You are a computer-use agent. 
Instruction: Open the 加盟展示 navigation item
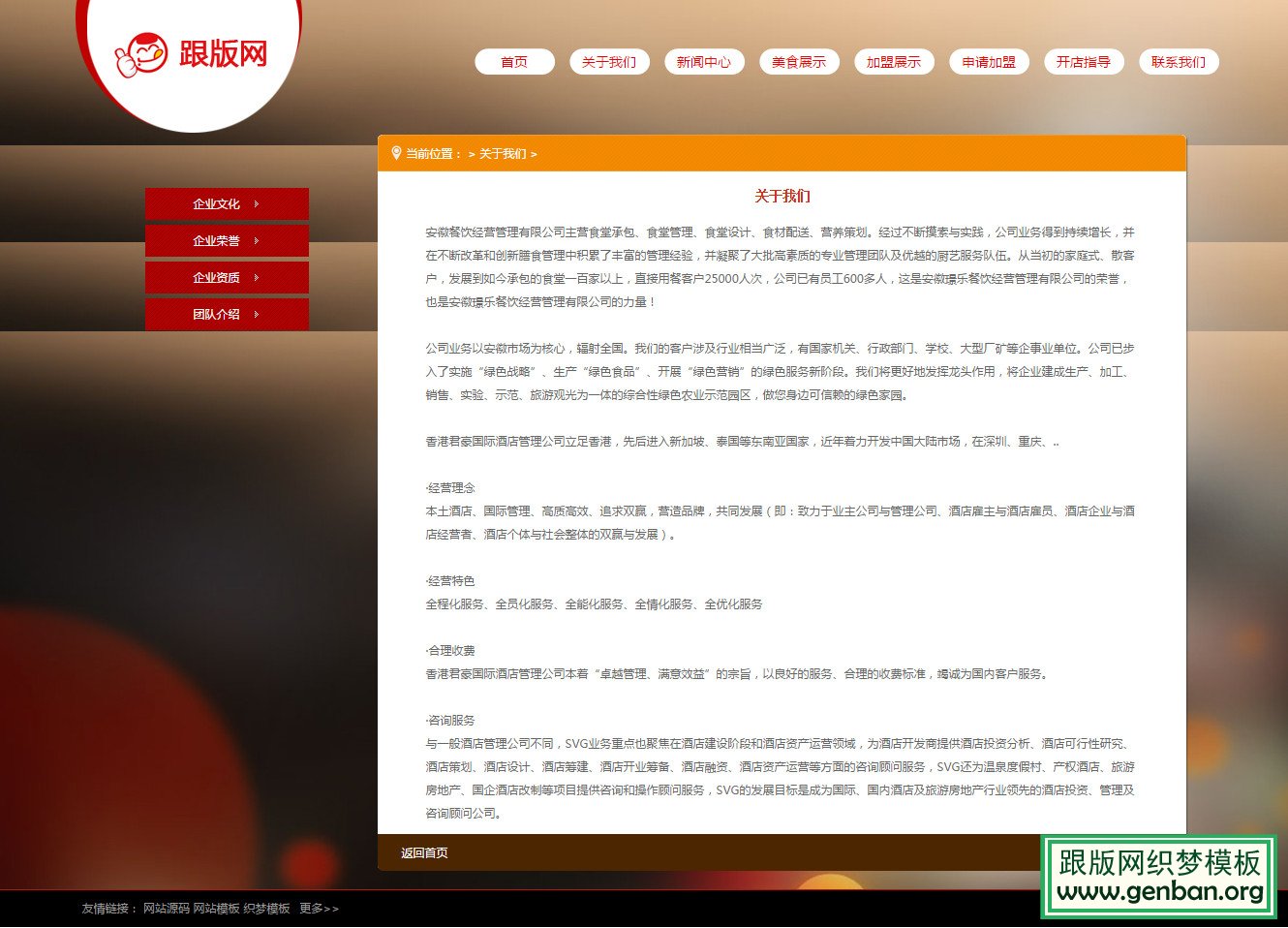[894, 61]
